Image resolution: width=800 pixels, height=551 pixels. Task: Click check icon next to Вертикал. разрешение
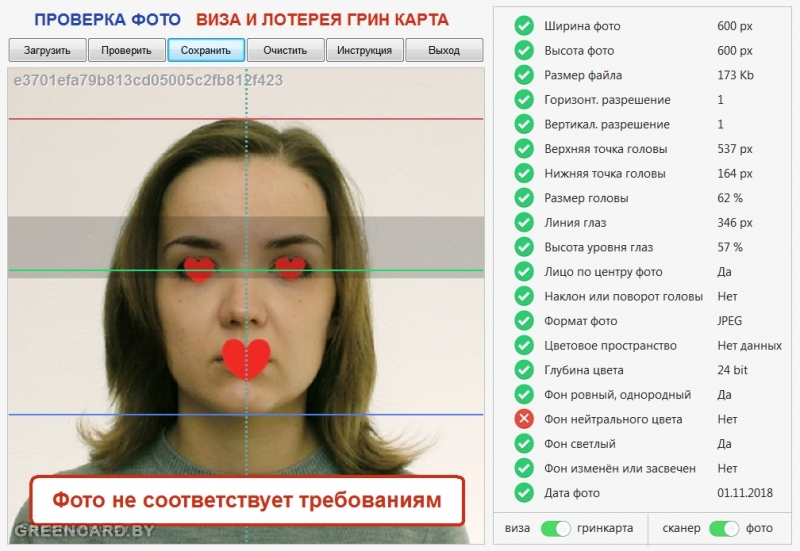tap(524, 124)
